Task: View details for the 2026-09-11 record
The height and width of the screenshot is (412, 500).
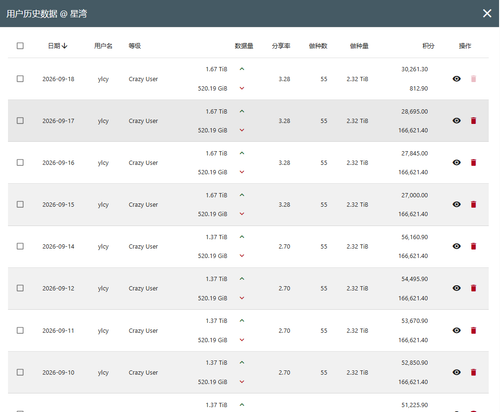Action: pyautogui.click(x=457, y=330)
